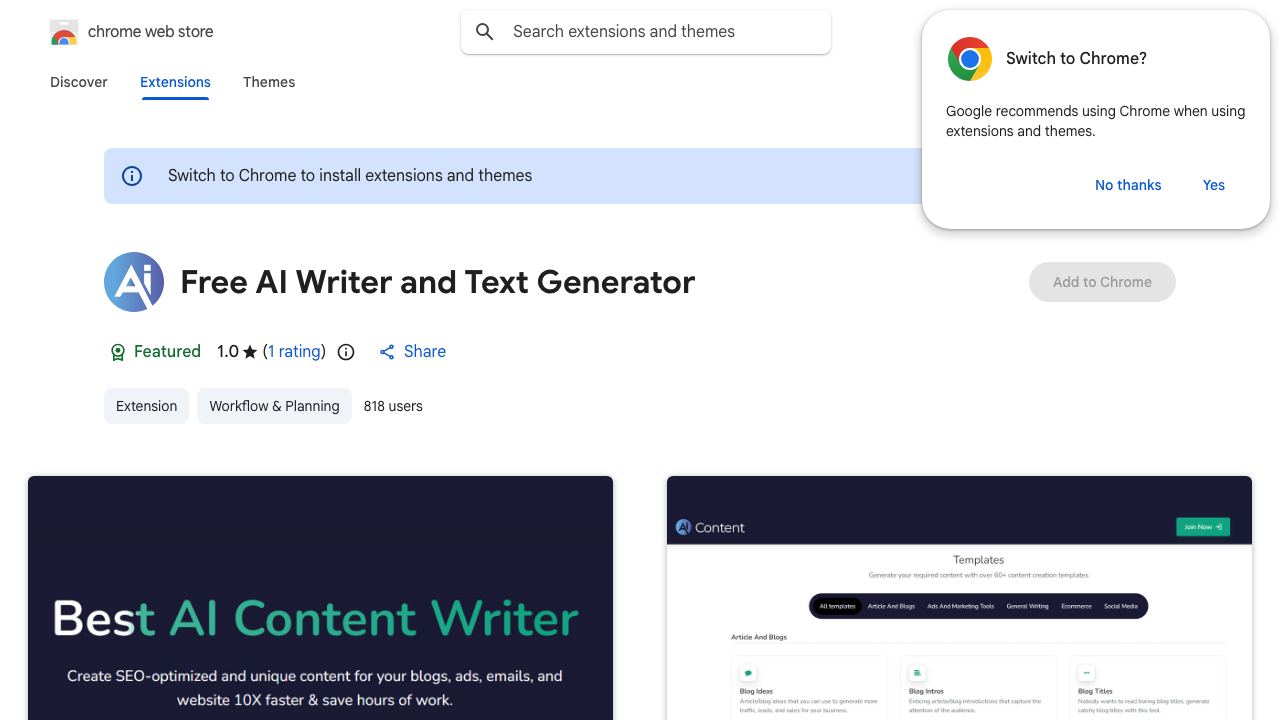Screen dimensions: 1280x720
Task: Click the search magnifier icon
Action: 485,32
